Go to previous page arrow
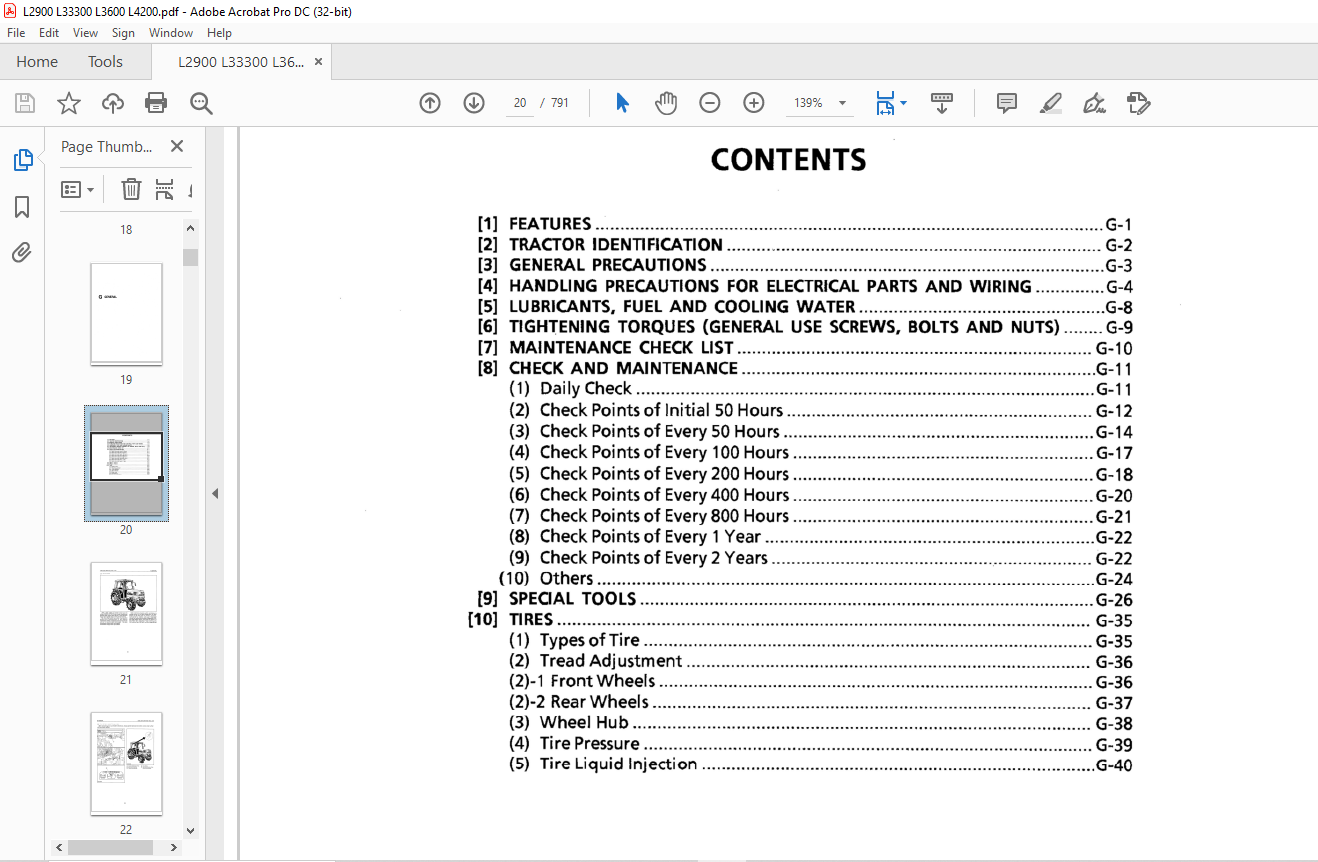The width and height of the screenshot is (1318, 862). click(x=430, y=103)
